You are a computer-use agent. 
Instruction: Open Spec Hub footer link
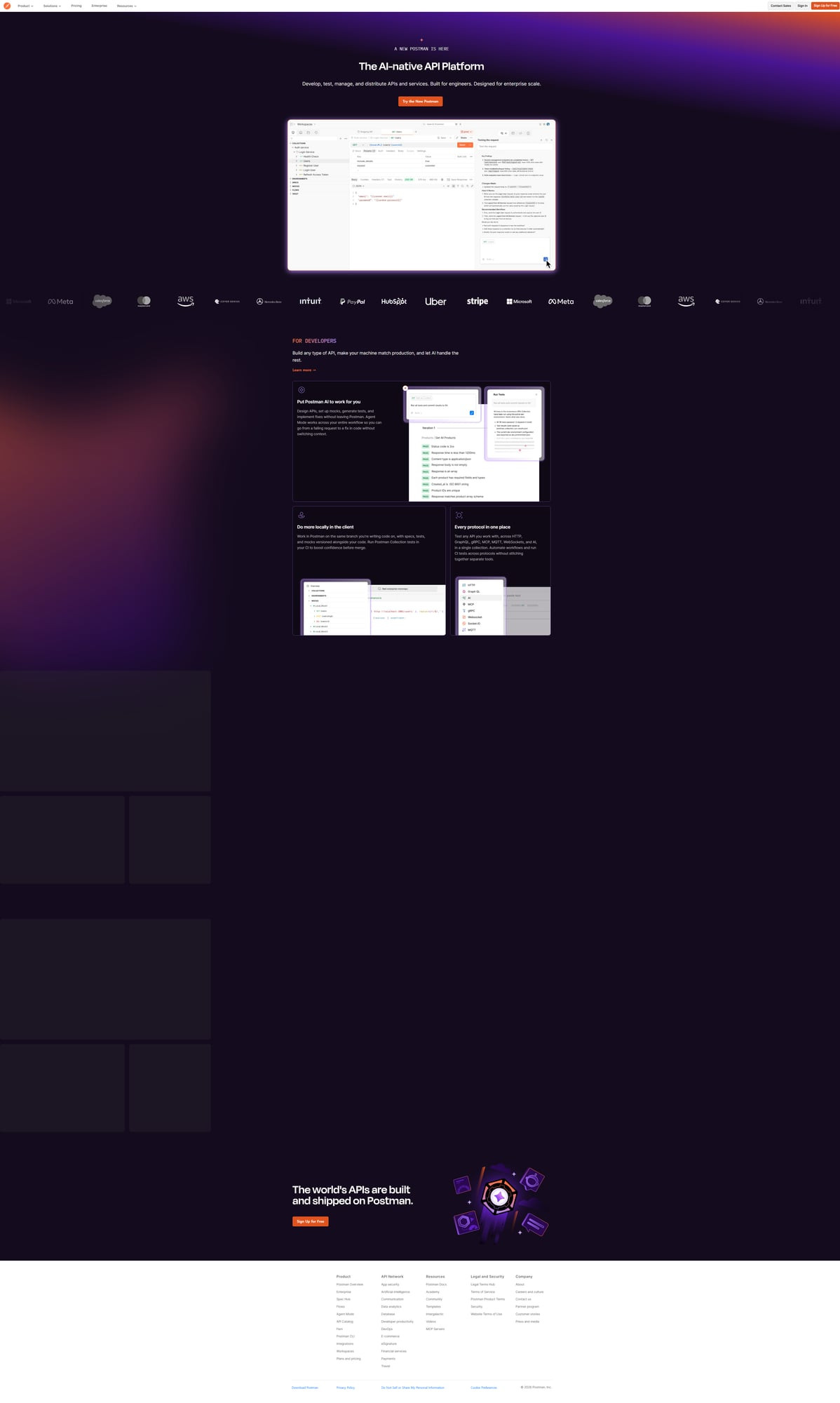tap(344, 1299)
